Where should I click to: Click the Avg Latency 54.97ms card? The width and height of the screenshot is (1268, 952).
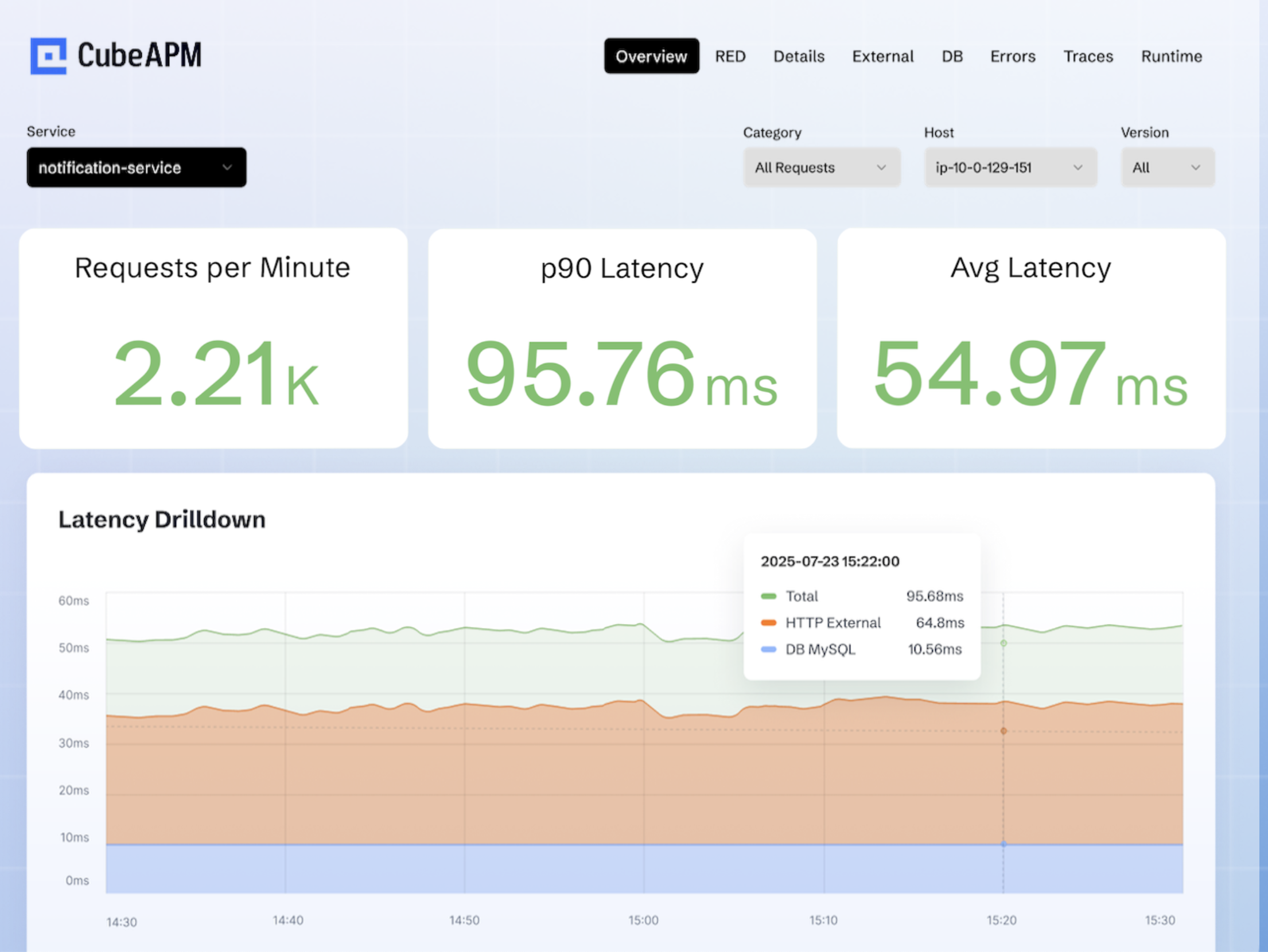pos(1030,338)
